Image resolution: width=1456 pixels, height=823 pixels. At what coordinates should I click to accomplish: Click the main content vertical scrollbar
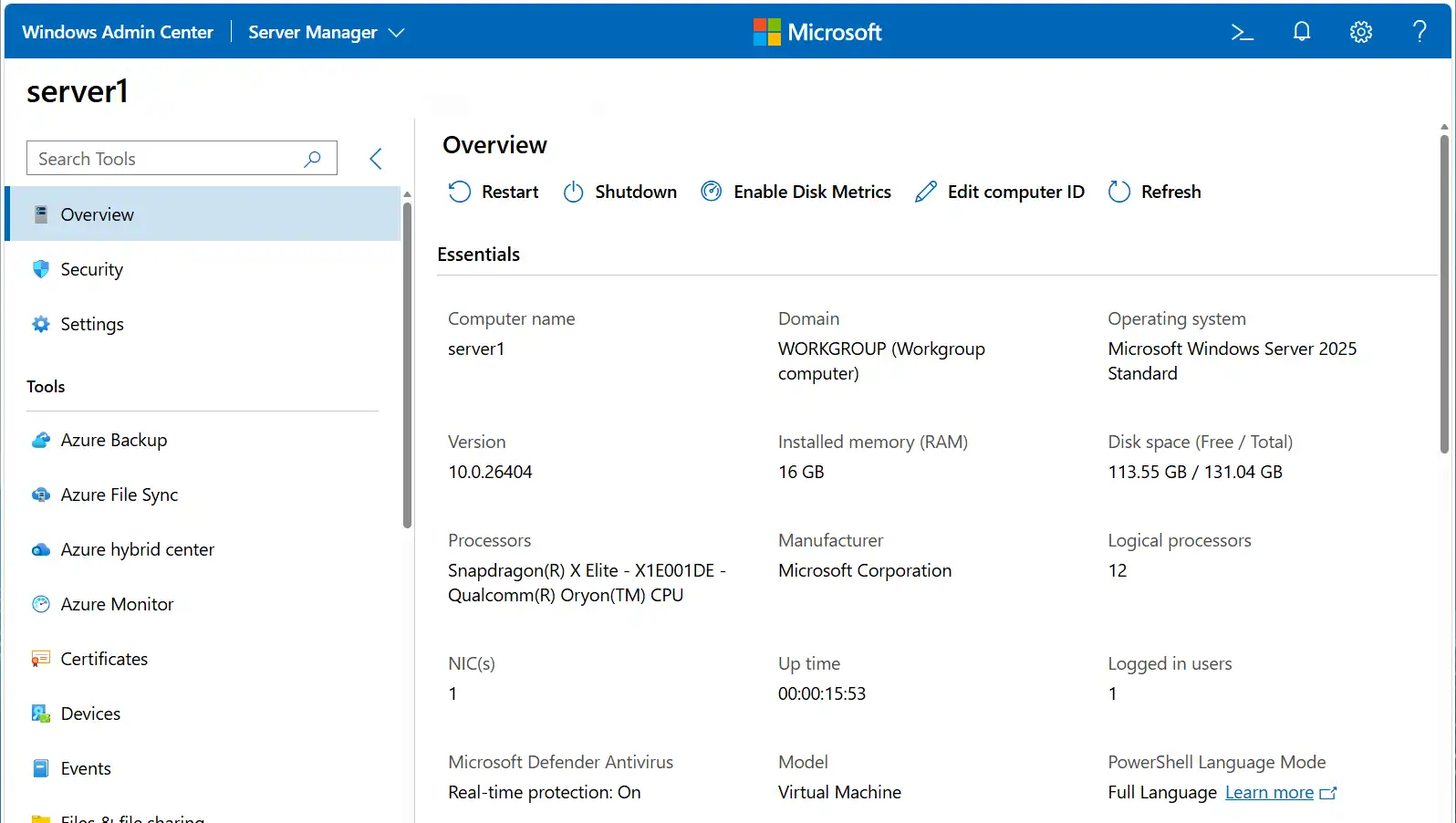point(1444,292)
